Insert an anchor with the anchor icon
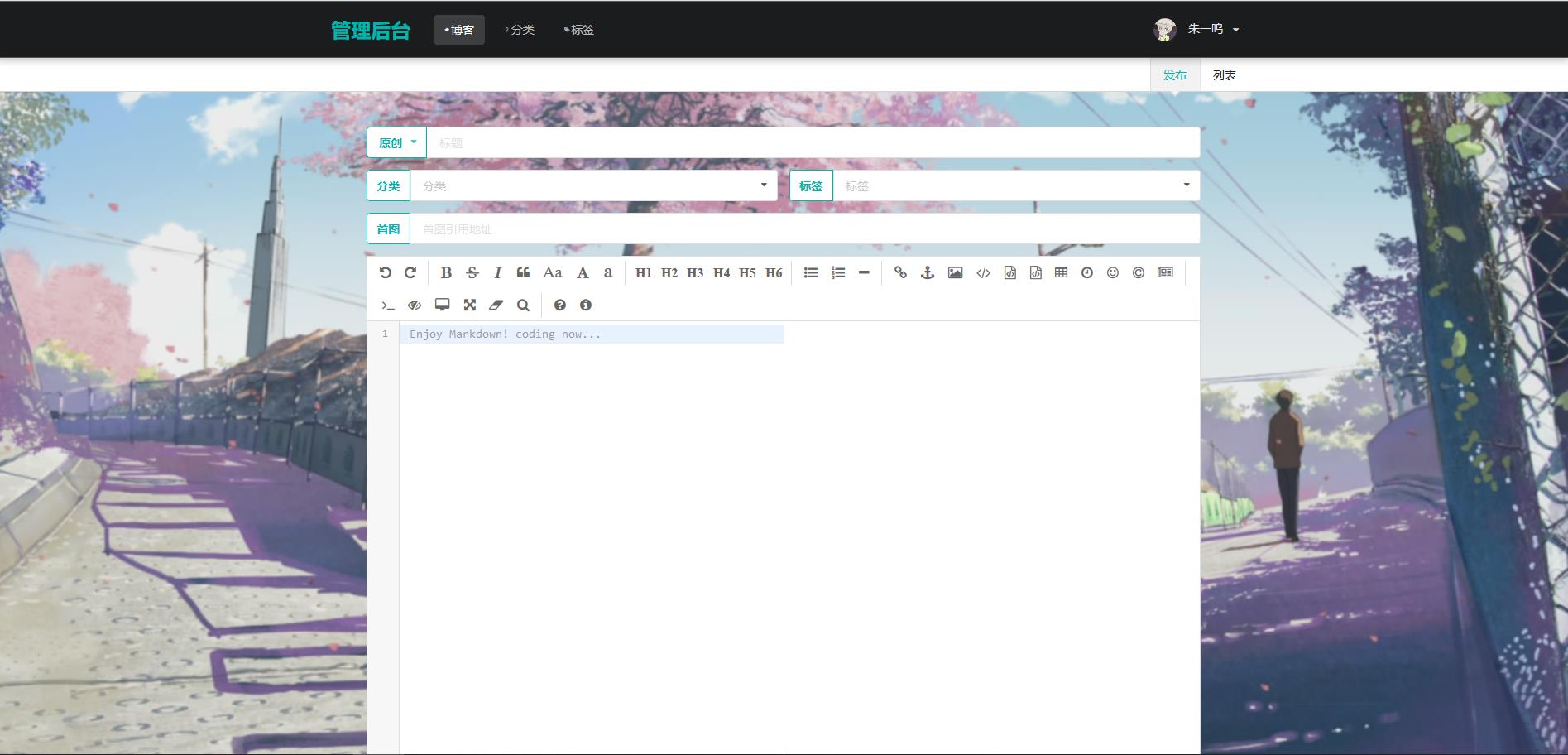The width and height of the screenshot is (1568, 755). 928,272
